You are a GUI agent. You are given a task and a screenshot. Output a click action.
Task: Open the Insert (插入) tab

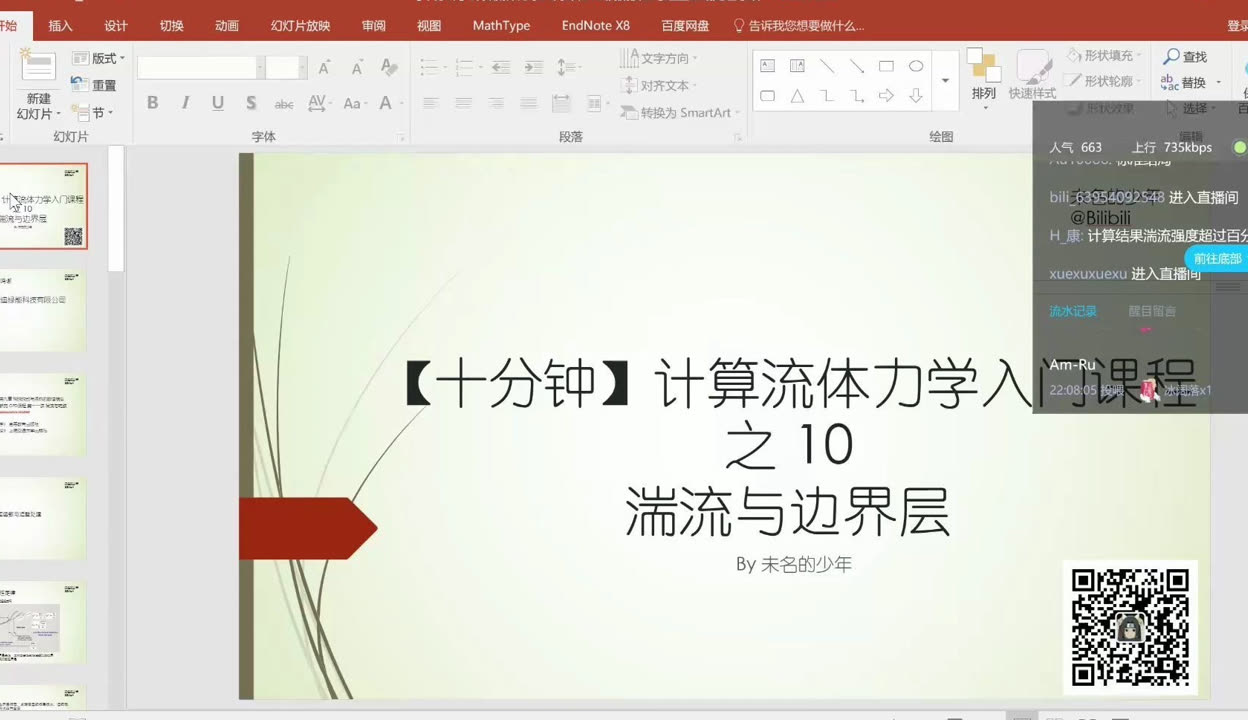[x=60, y=25]
